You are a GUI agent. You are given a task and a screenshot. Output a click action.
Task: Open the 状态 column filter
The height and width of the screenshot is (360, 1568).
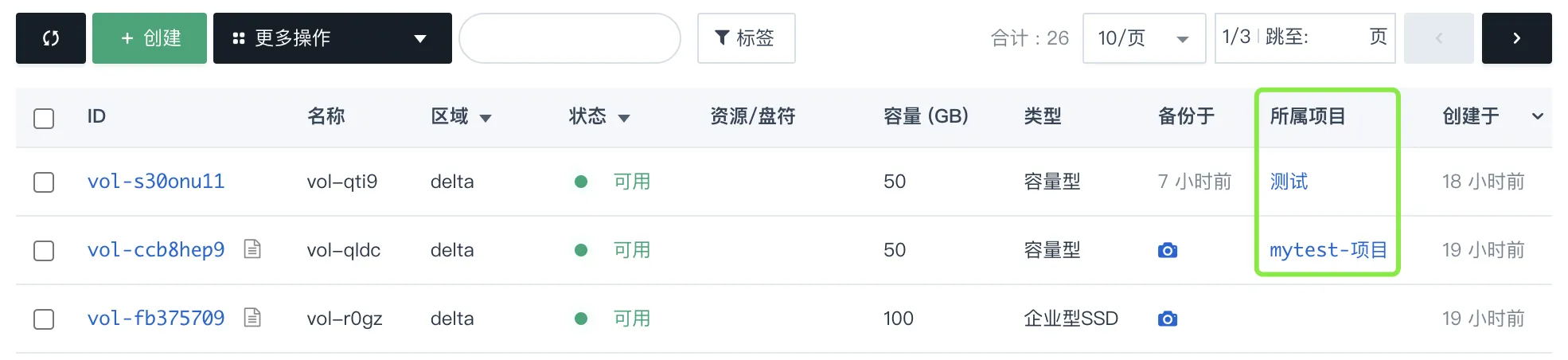[624, 119]
